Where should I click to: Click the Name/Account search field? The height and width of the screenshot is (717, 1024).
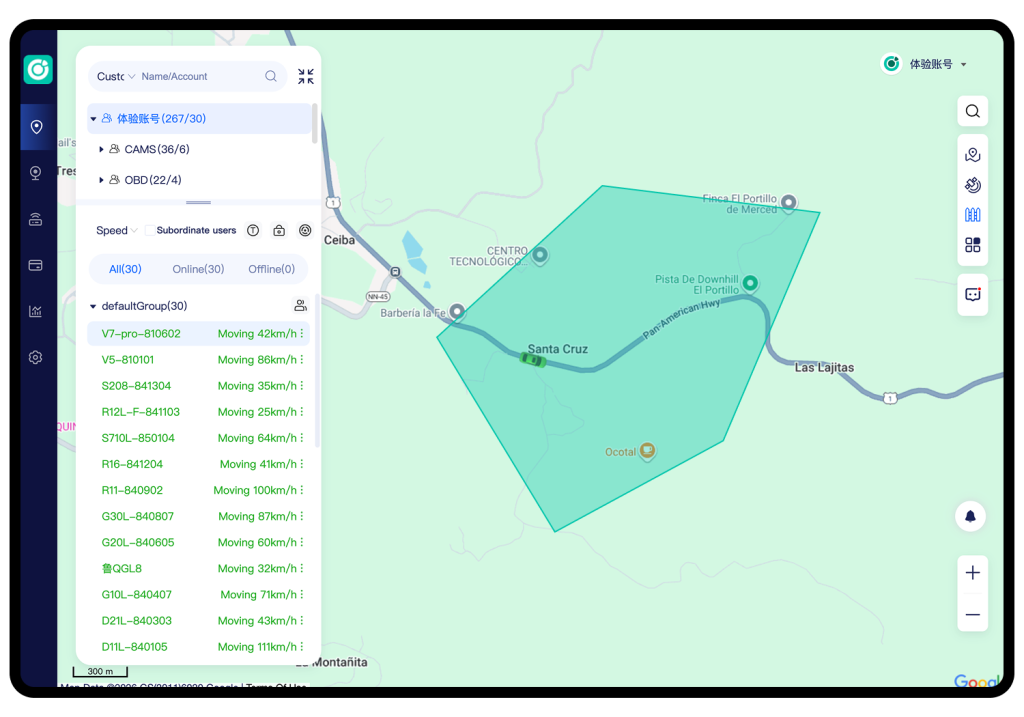pyautogui.click(x=198, y=76)
